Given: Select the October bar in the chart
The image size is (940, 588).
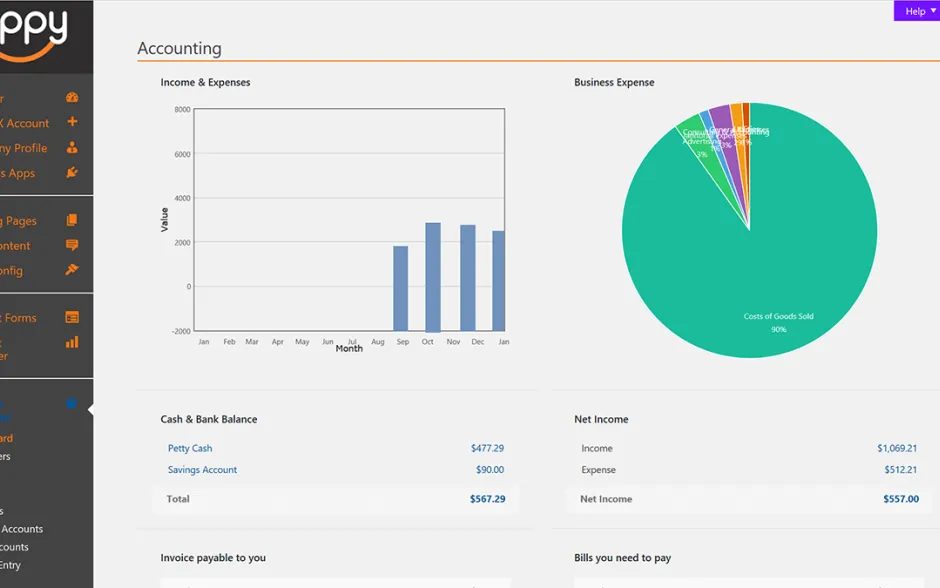Looking at the screenshot, I should point(433,276).
